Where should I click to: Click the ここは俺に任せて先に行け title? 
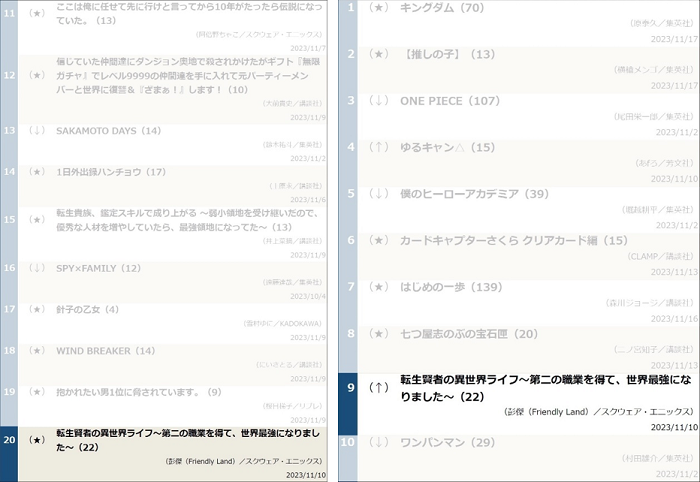click(189, 13)
